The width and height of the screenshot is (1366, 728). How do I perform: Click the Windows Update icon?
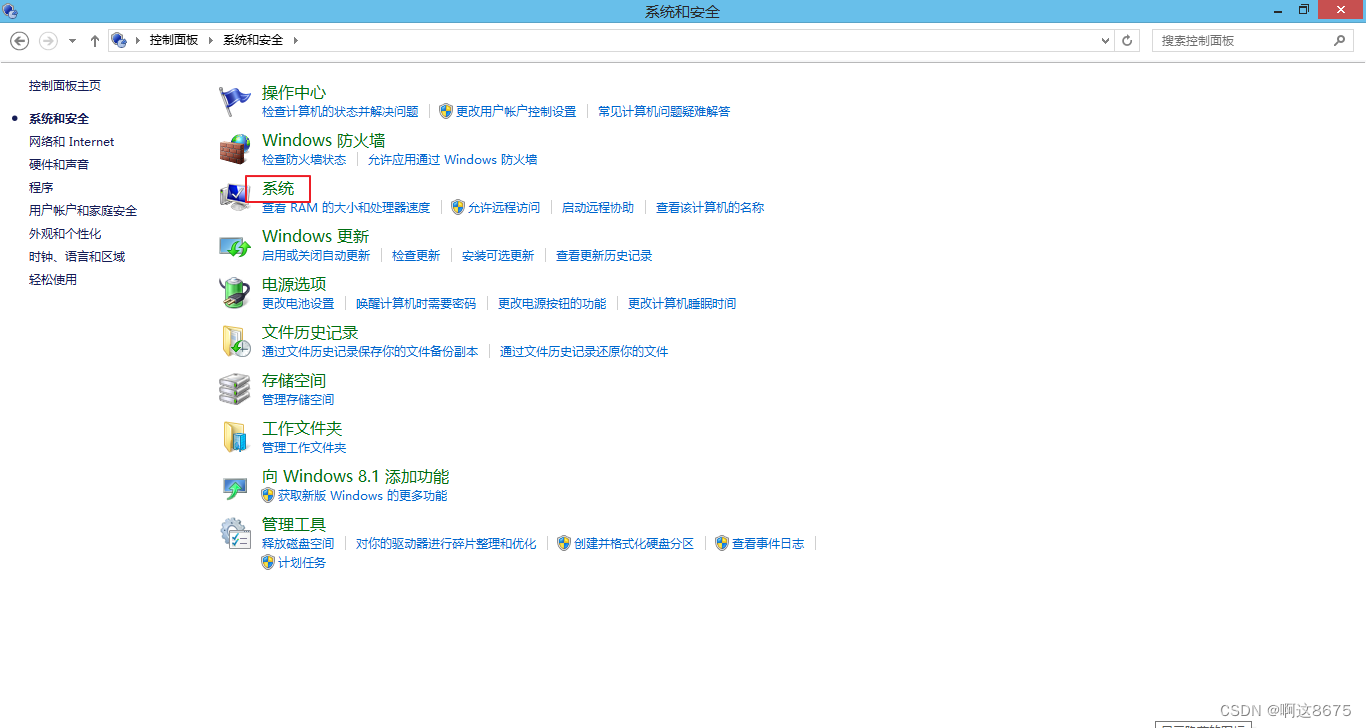pos(235,245)
